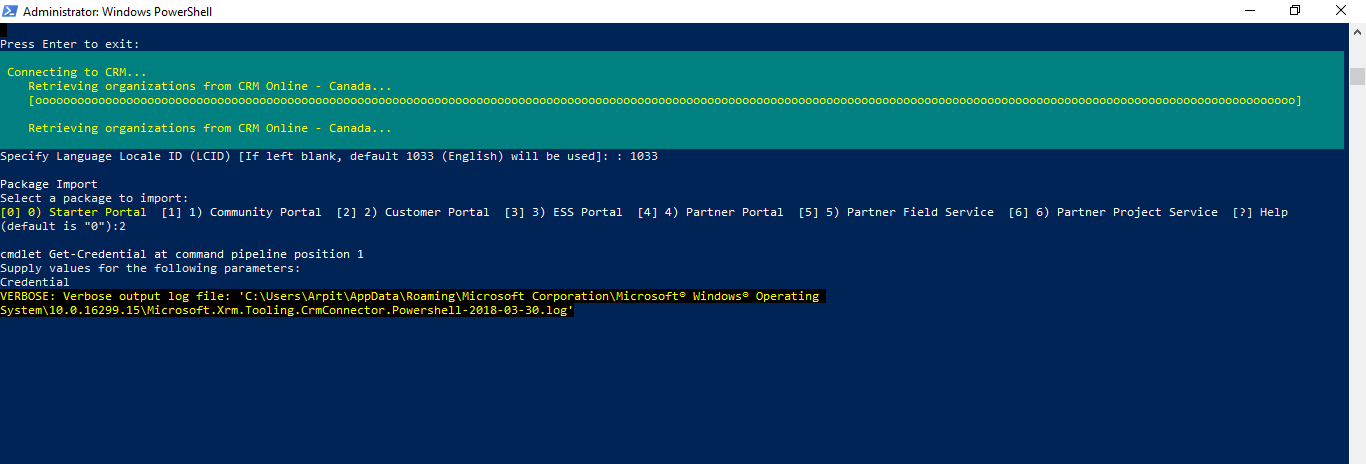
Task: Click the 'Administrator: Windows PowerShell' title text
Action: tap(117, 12)
